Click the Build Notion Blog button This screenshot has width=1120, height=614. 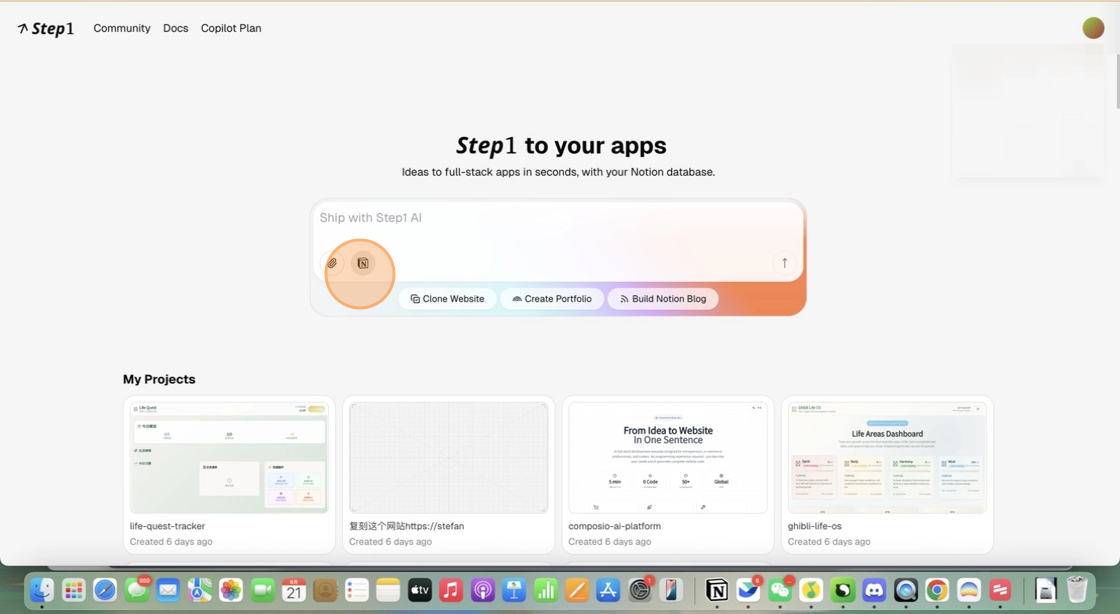[663, 298]
